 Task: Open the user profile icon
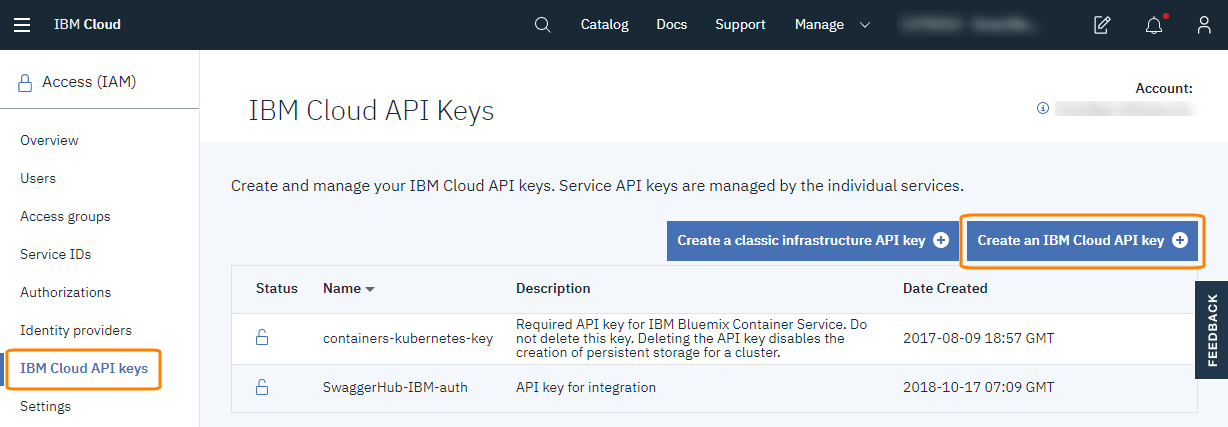coord(1204,25)
